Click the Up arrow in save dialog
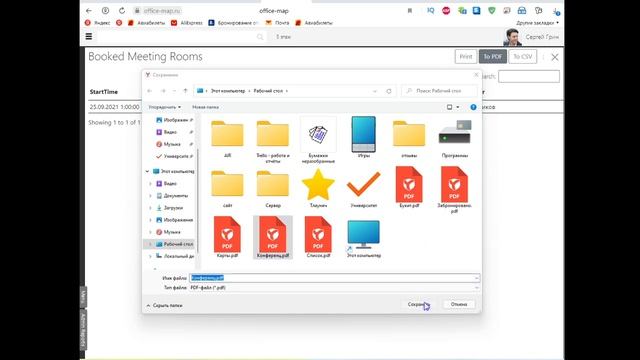The width and height of the screenshot is (640, 360). click(x=185, y=91)
